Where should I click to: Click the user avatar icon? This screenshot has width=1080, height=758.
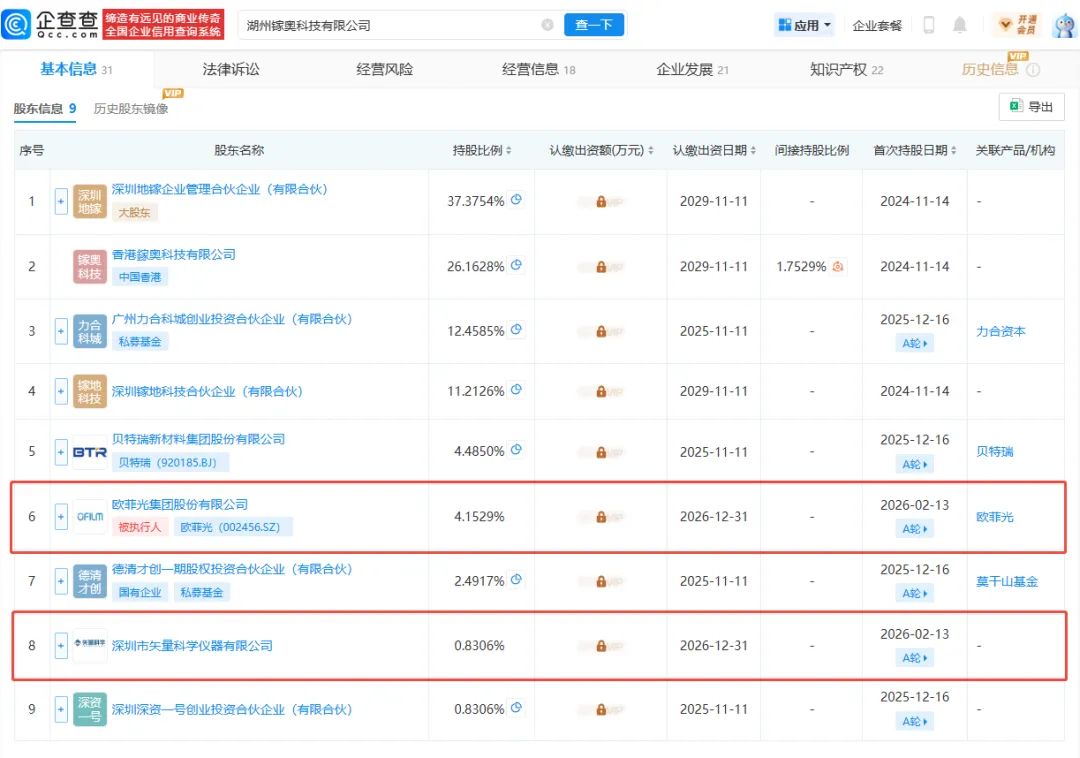pyautogui.click(x=1065, y=25)
